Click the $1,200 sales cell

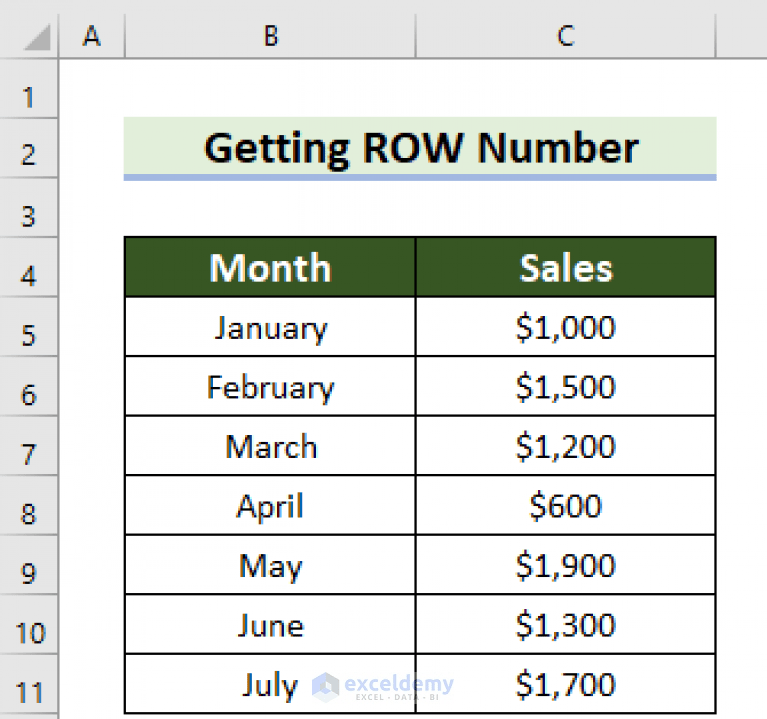coord(565,446)
